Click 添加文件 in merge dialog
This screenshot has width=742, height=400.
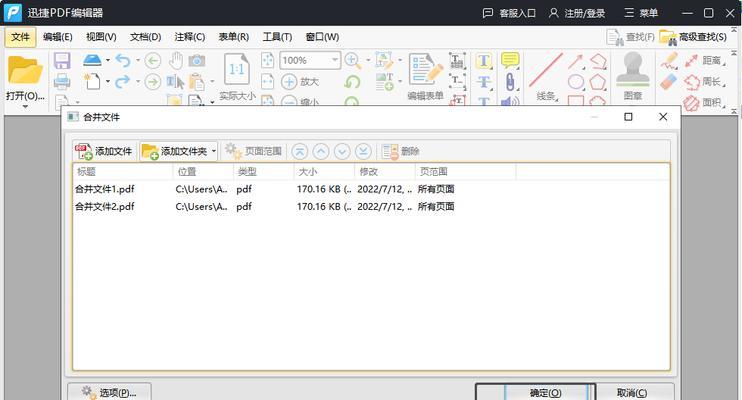point(104,151)
